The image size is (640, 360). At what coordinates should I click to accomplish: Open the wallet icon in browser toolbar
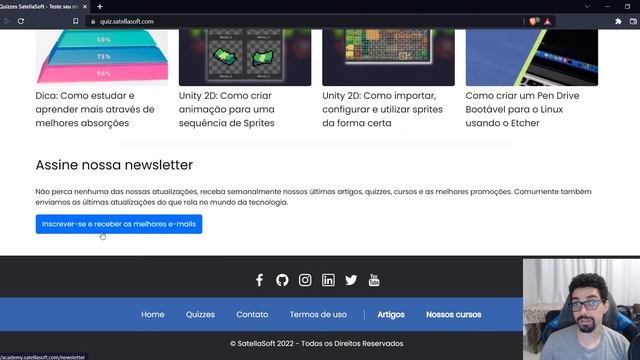(x=633, y=21)
